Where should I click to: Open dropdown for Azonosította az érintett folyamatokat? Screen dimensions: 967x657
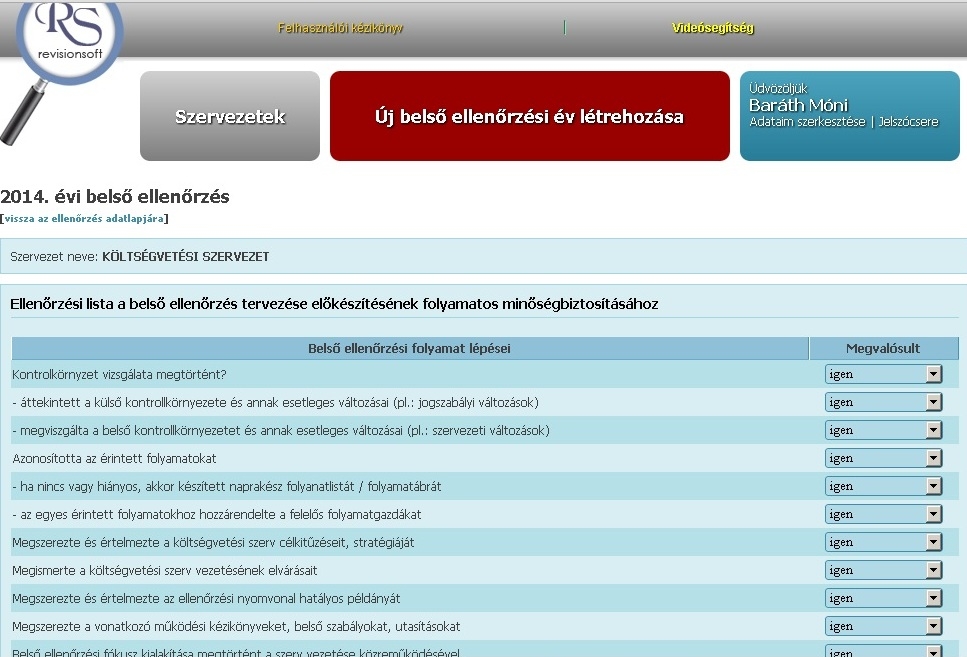[883, 458]
